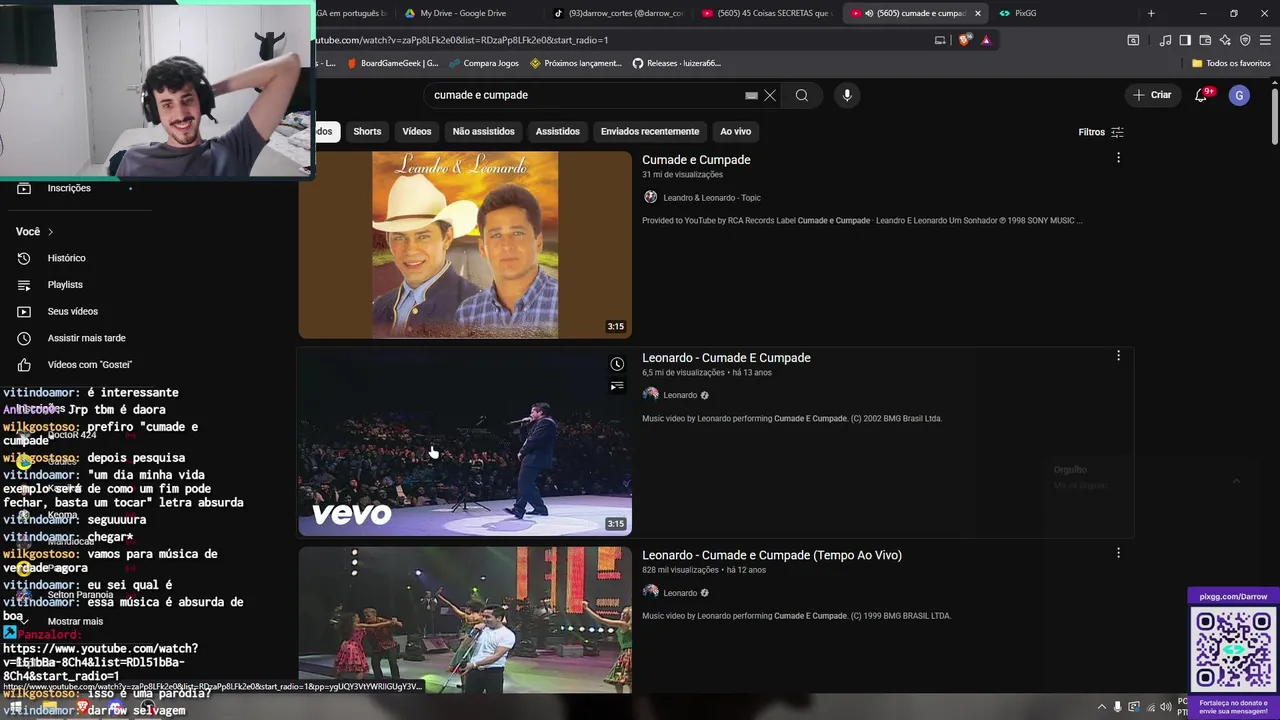Open Leandro & Leonardo - Topic channel

point(712,198)
